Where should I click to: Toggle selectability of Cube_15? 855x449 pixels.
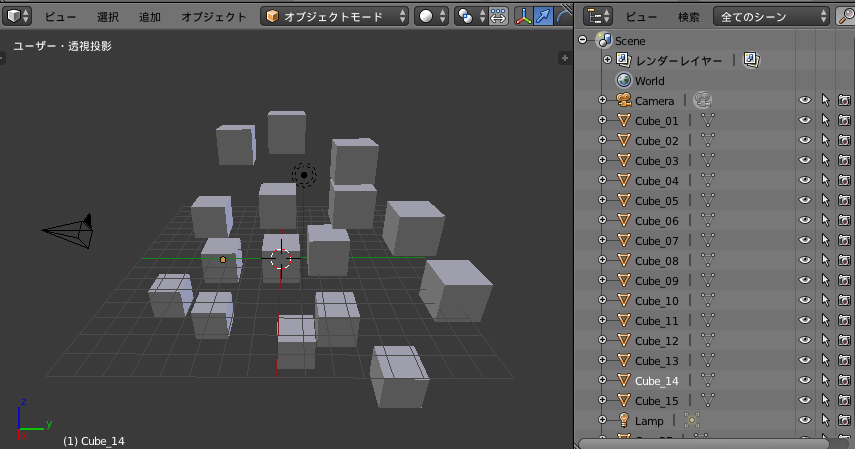(x=826, y=400)
